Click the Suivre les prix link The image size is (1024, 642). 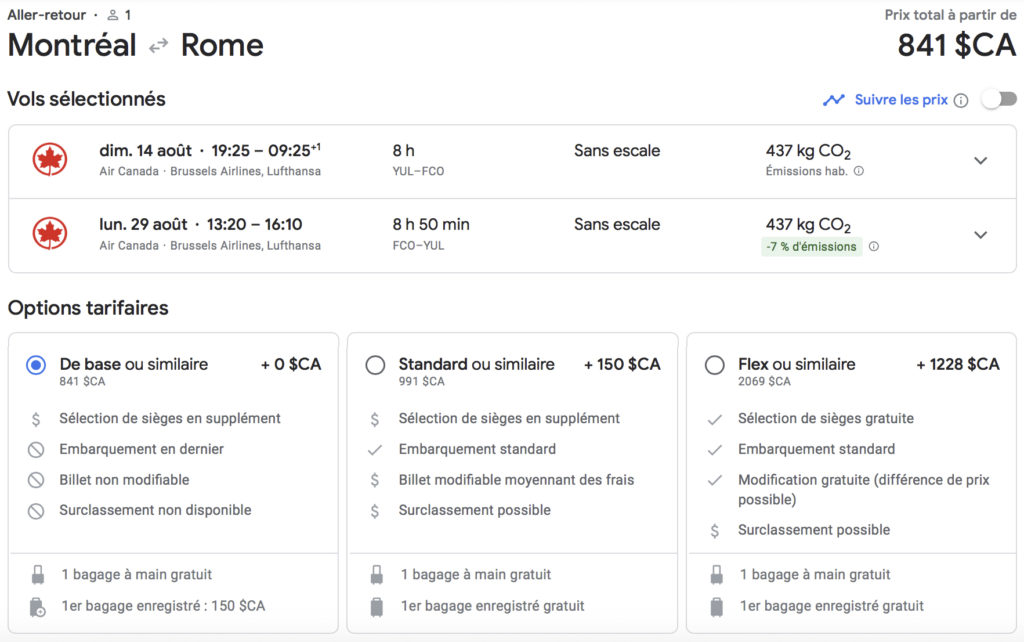pyautogui.click(x=900, y=100)
